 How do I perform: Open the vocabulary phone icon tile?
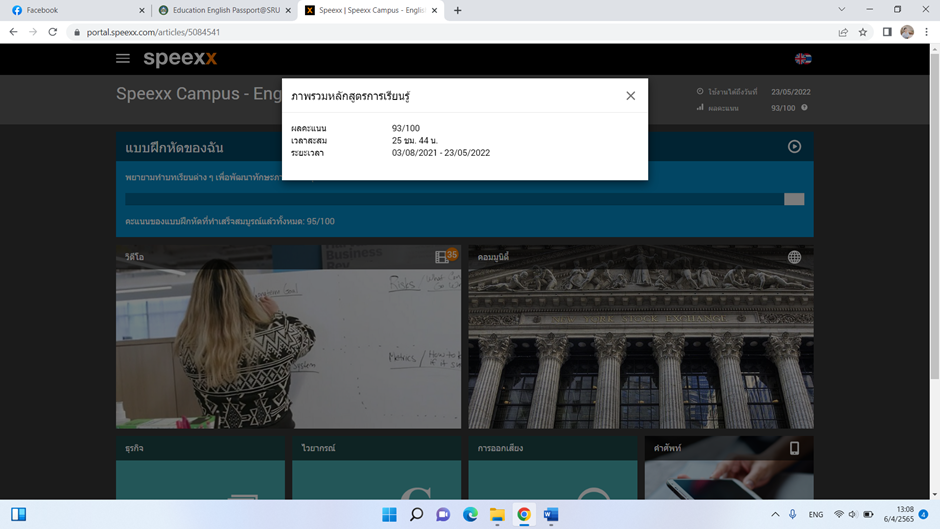(794, 448)
